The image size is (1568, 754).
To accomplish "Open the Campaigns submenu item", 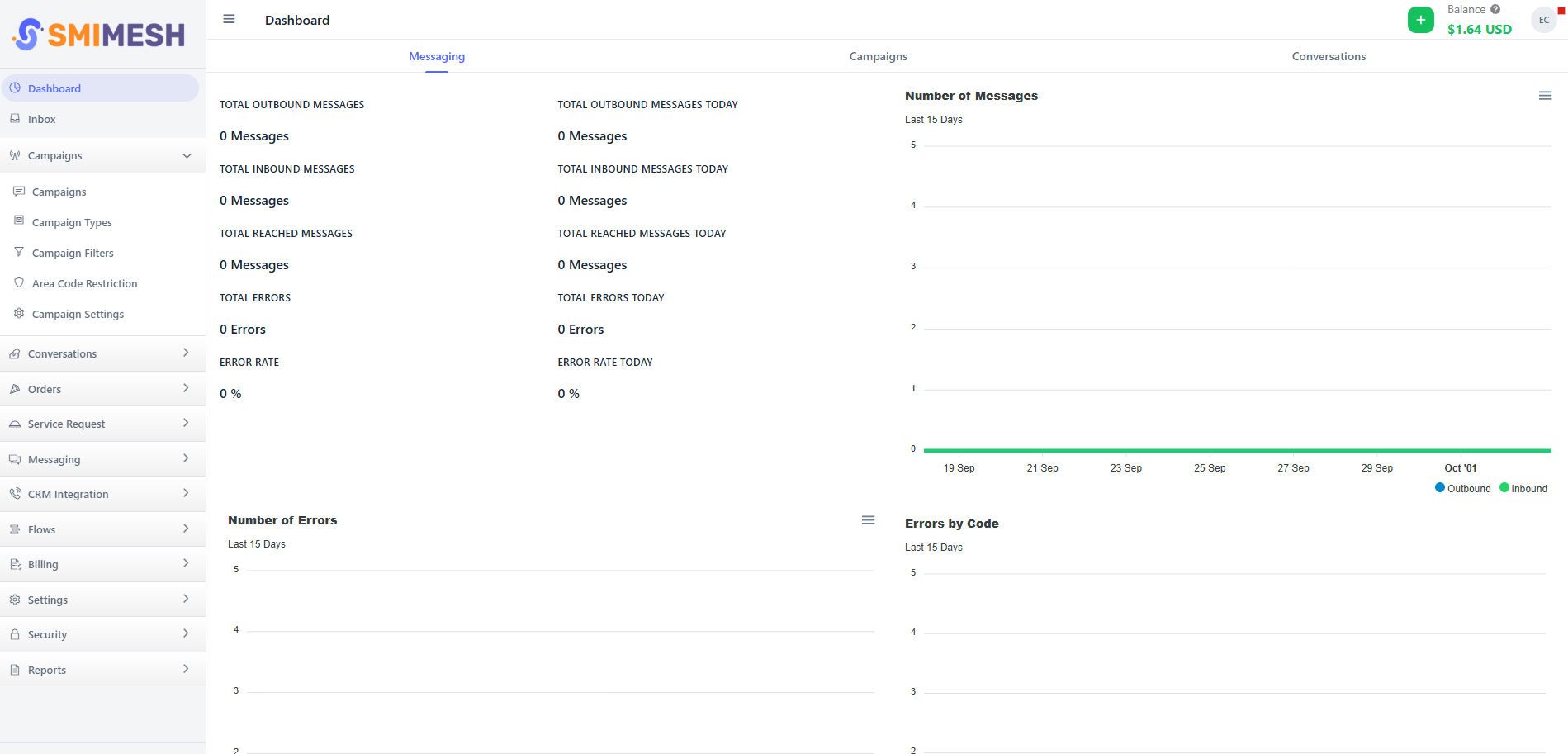I will tap(59, 192).
